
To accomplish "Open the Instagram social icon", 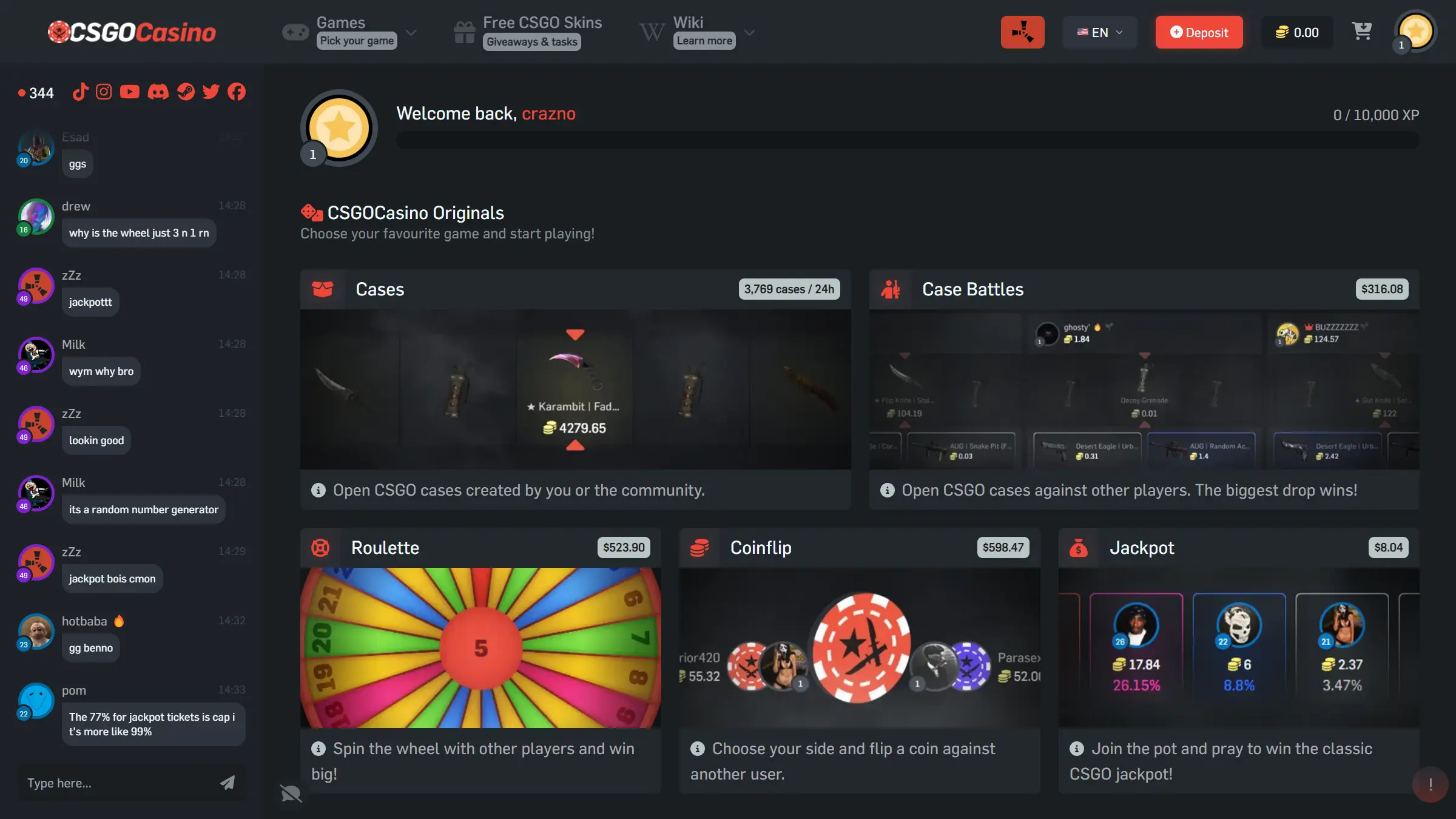I will 104,92.
